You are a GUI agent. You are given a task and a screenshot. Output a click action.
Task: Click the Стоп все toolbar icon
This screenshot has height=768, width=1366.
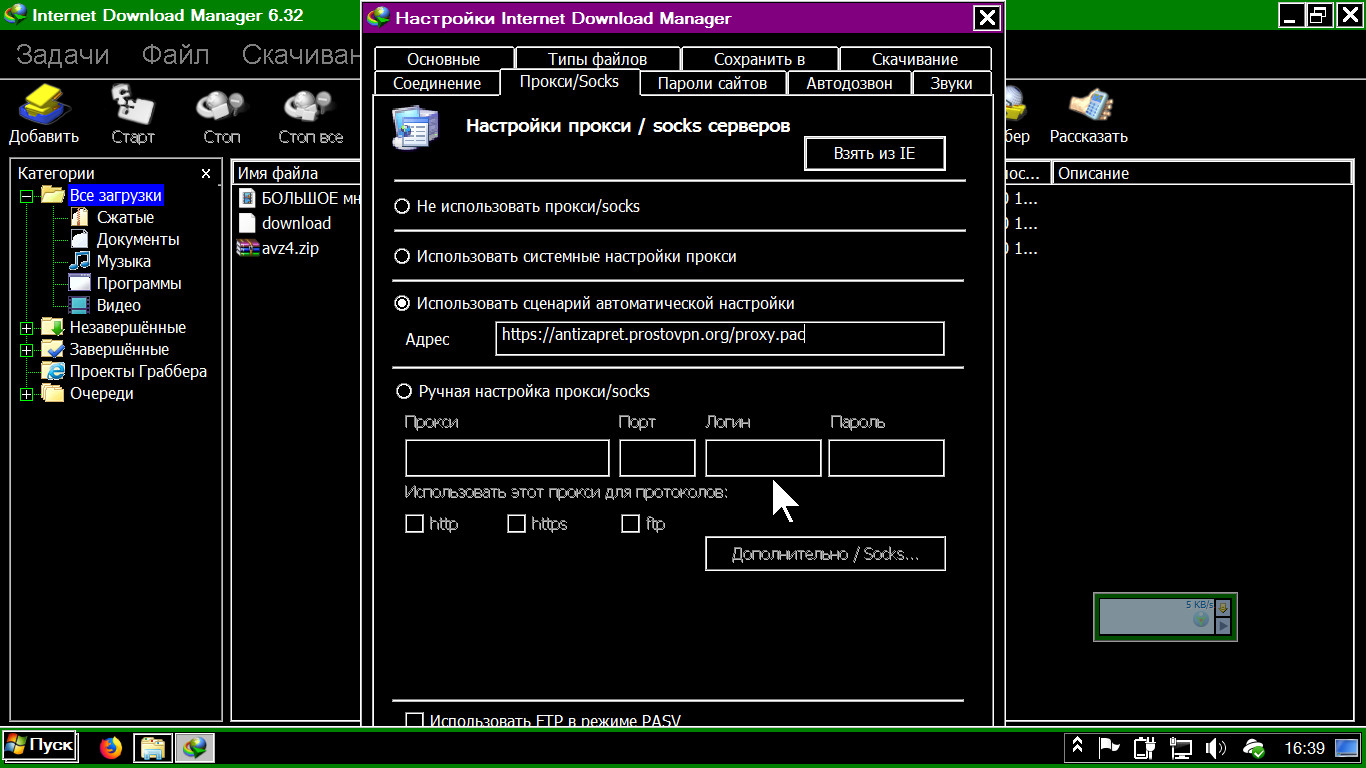310,115
